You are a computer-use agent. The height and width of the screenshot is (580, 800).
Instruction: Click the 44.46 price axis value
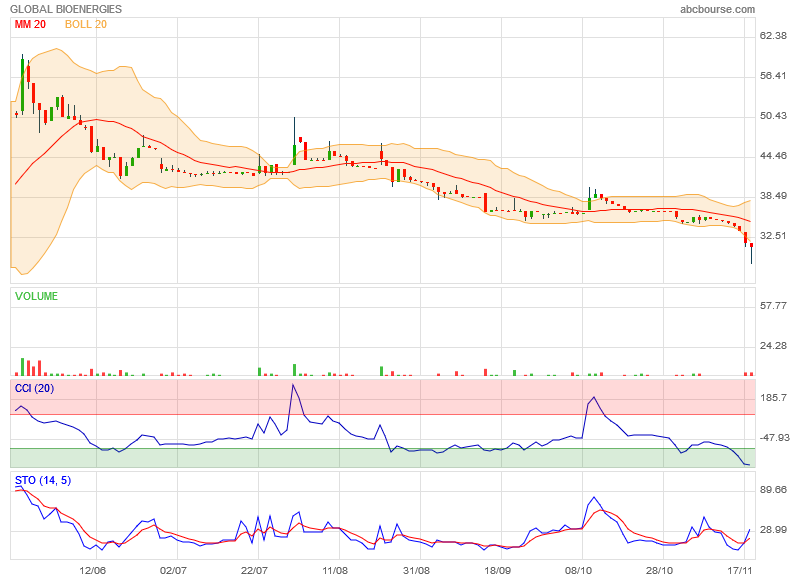coord(773,156)
